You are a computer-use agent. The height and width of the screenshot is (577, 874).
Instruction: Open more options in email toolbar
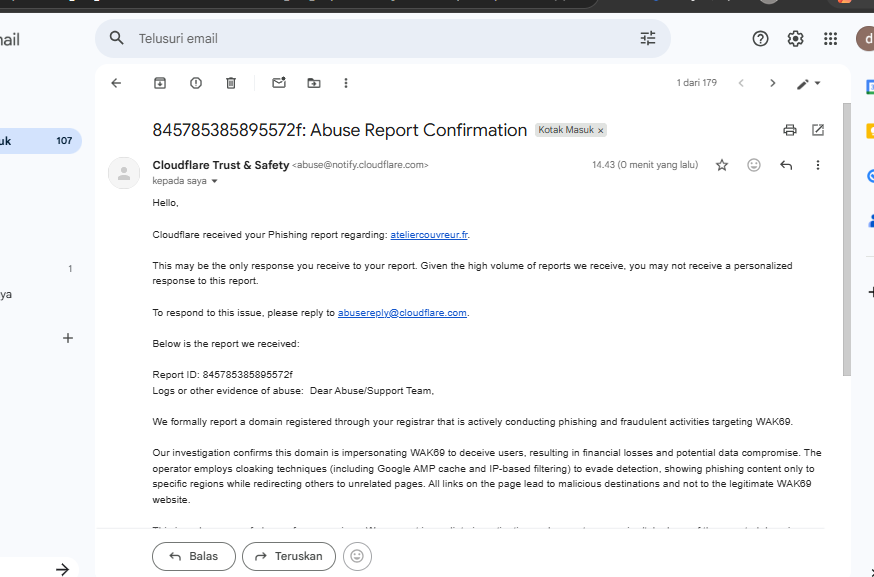coord(346,83)
